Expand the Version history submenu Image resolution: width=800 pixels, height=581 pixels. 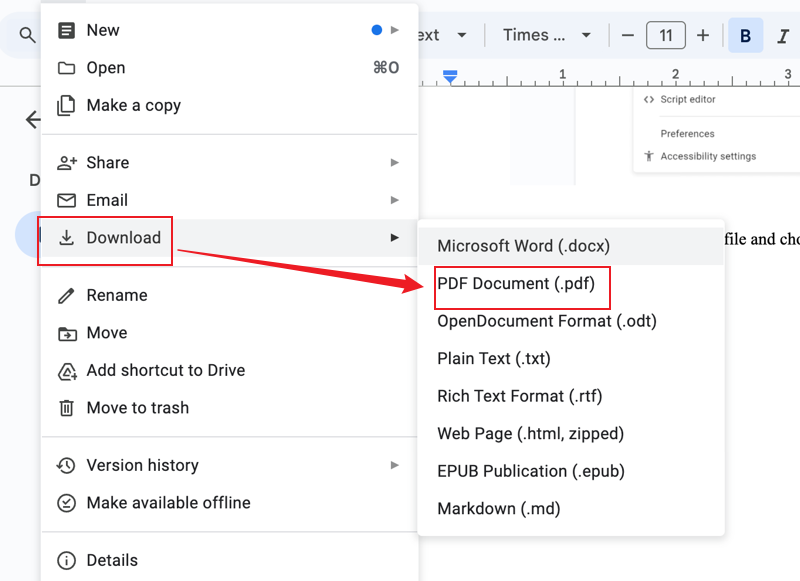click(393, 465)
